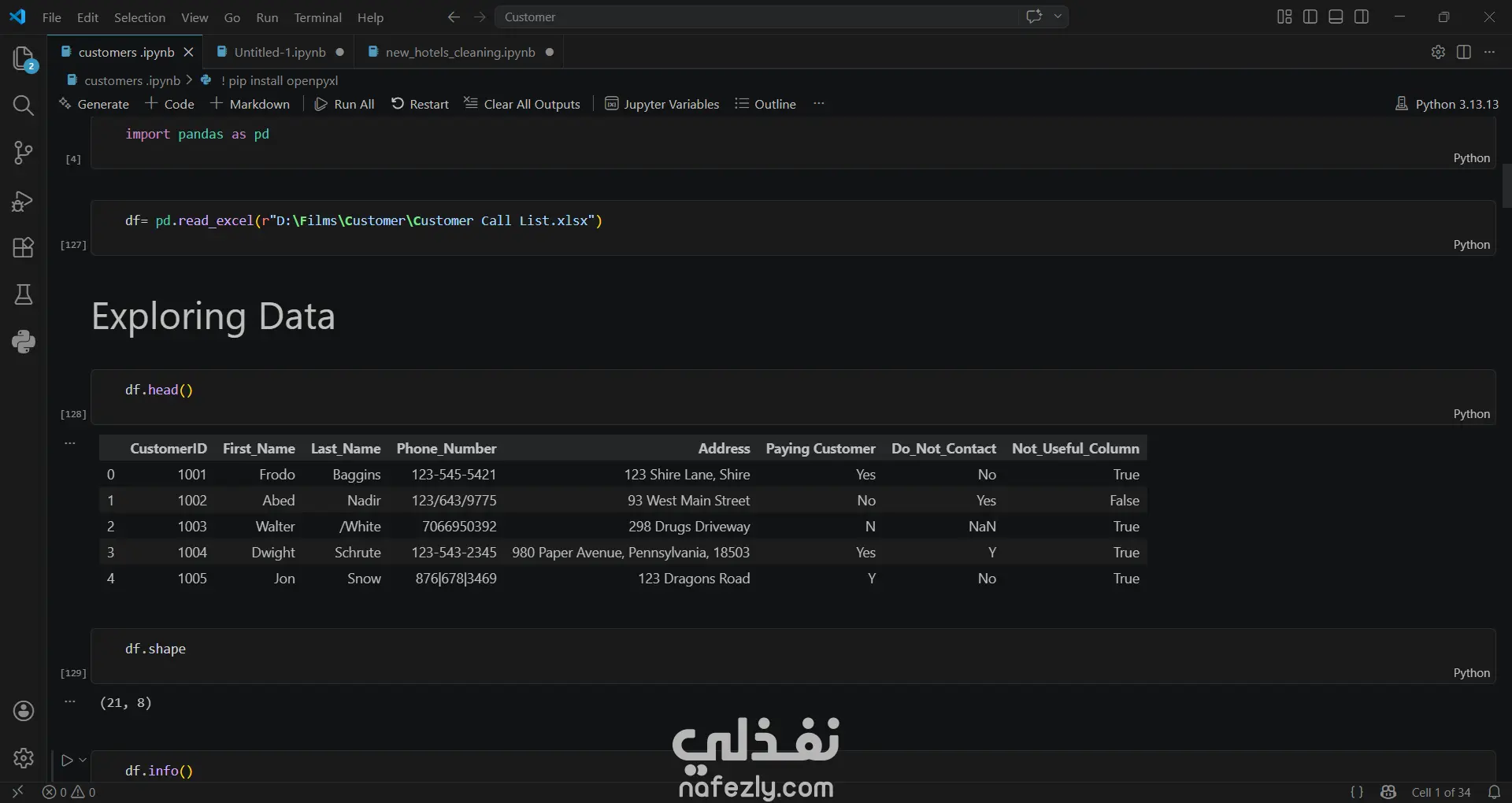Click Run All cells

pos(344,104)
